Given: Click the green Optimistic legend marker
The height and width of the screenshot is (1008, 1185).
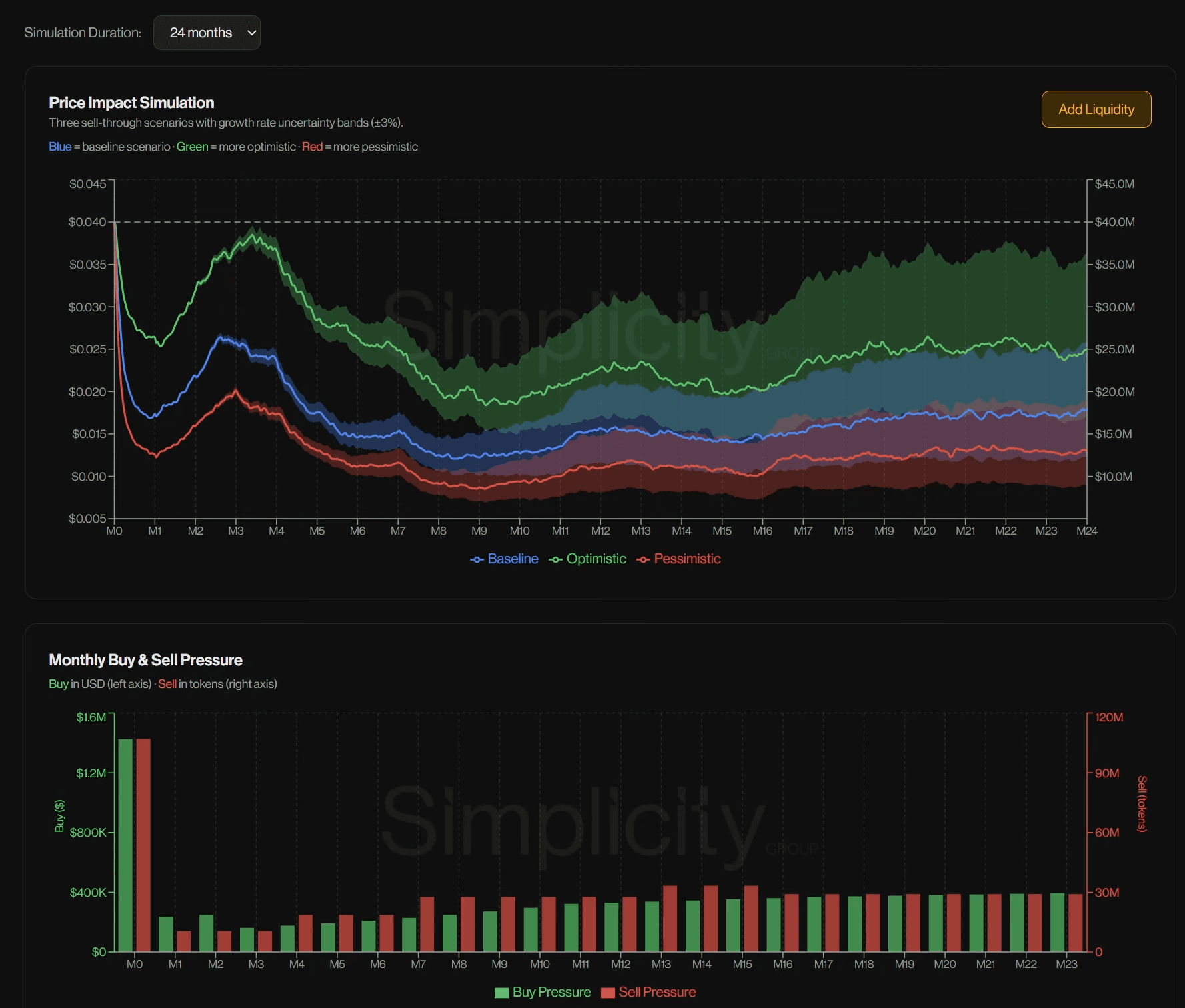Looking at the screenshot, I should pos(555,559).
